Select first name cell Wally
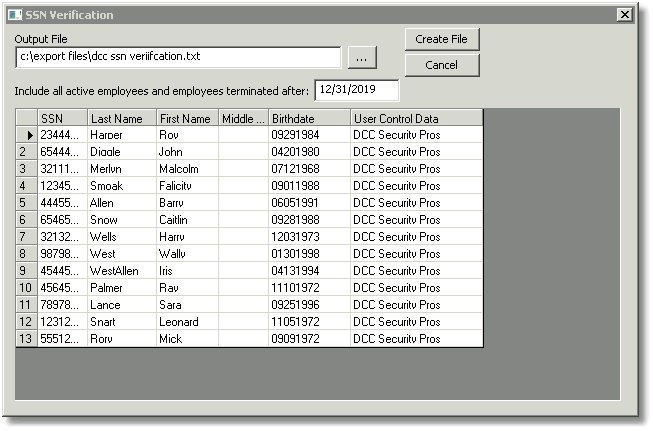This screenshot has height=431, width=653. (x=187, y=254)
